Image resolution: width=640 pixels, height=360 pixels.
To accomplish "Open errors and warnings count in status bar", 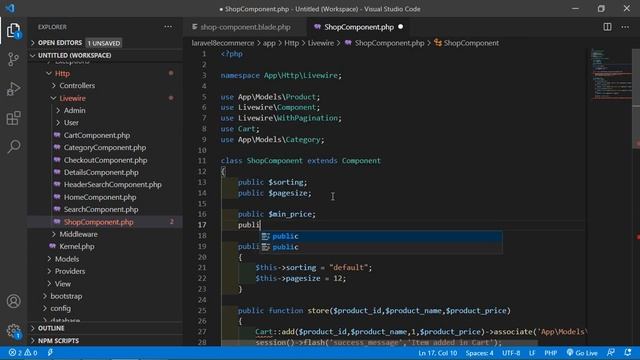I will [x=23, y=353].
